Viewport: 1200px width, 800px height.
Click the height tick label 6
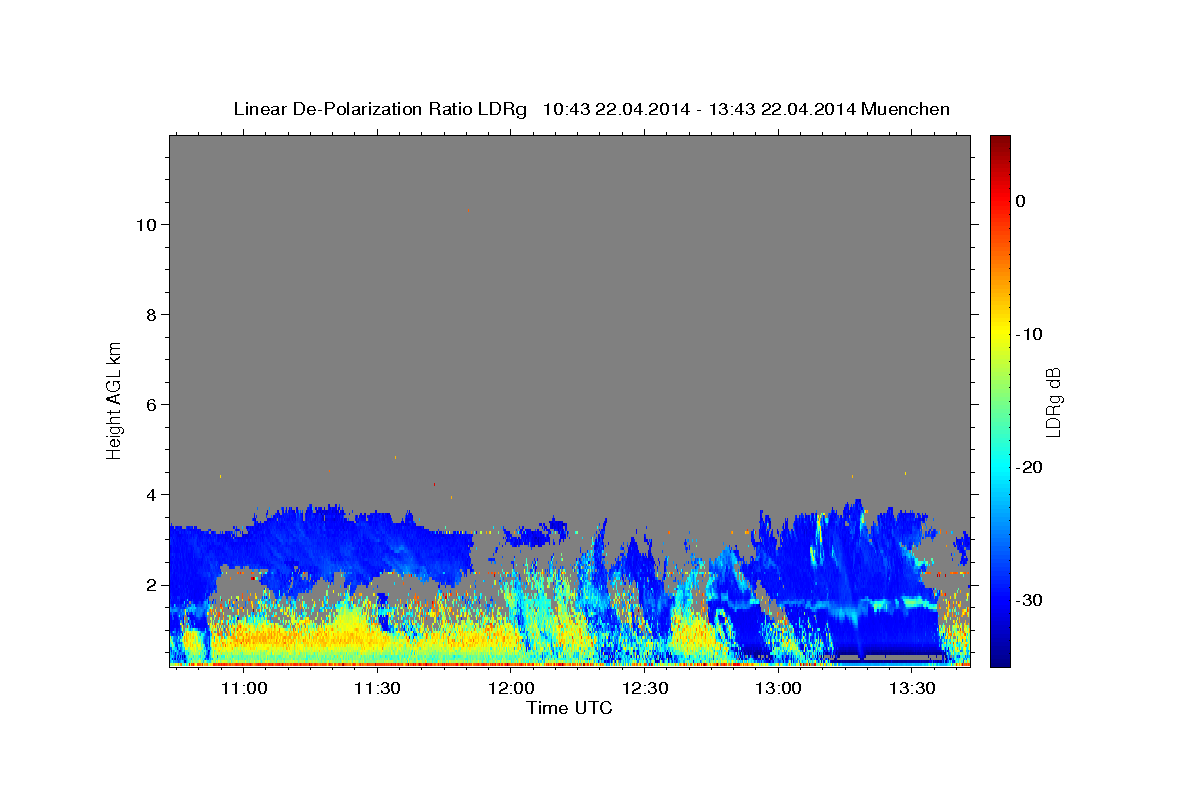[x=151, y=405]
